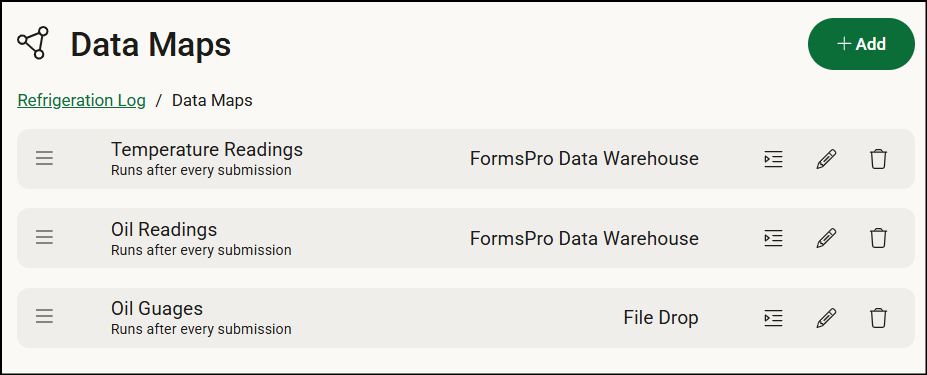Edit Oil Readings with pencil icon
Screen dimensions: 927x375
[826, 238]
